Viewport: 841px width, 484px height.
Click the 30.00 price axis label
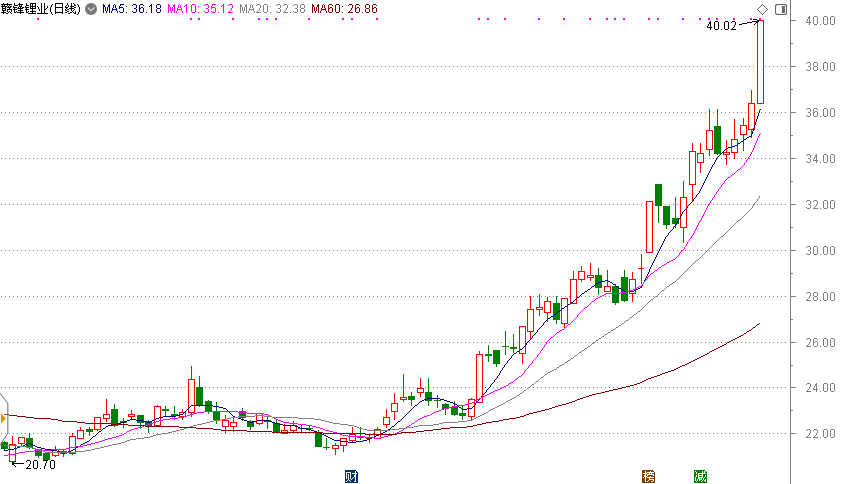(816, 251)
